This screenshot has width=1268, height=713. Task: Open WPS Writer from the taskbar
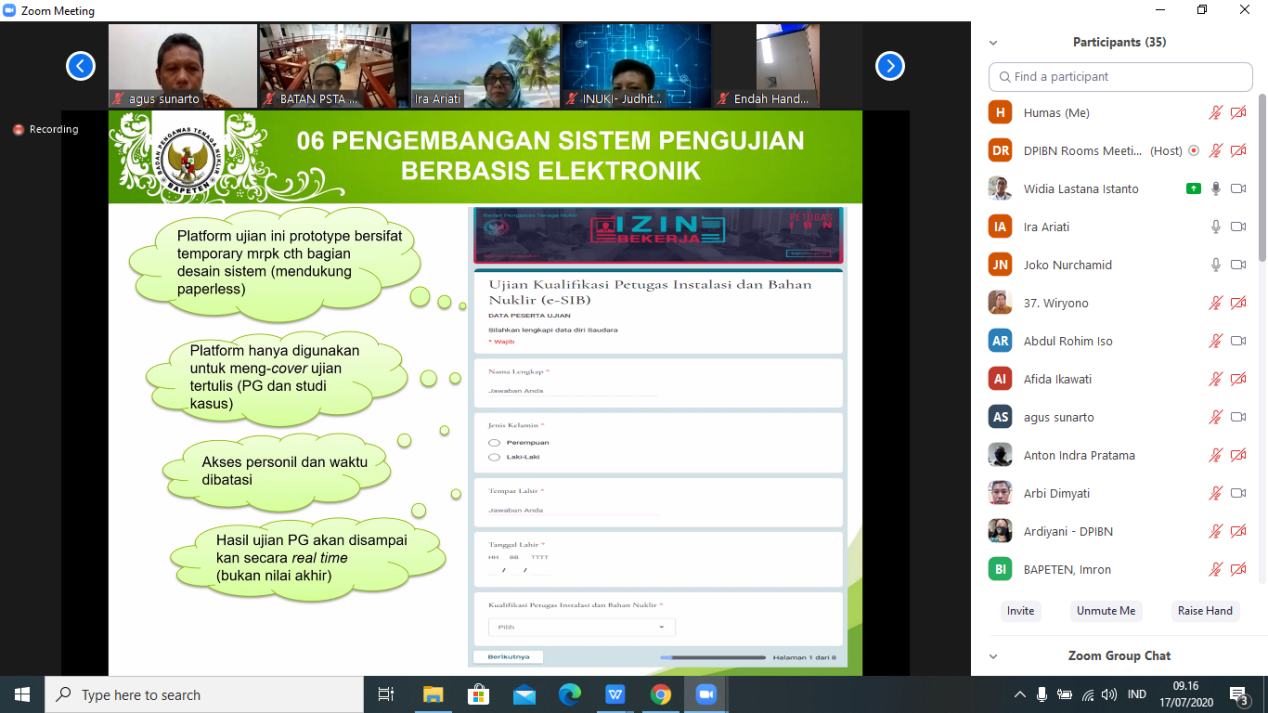pos(615,694)
